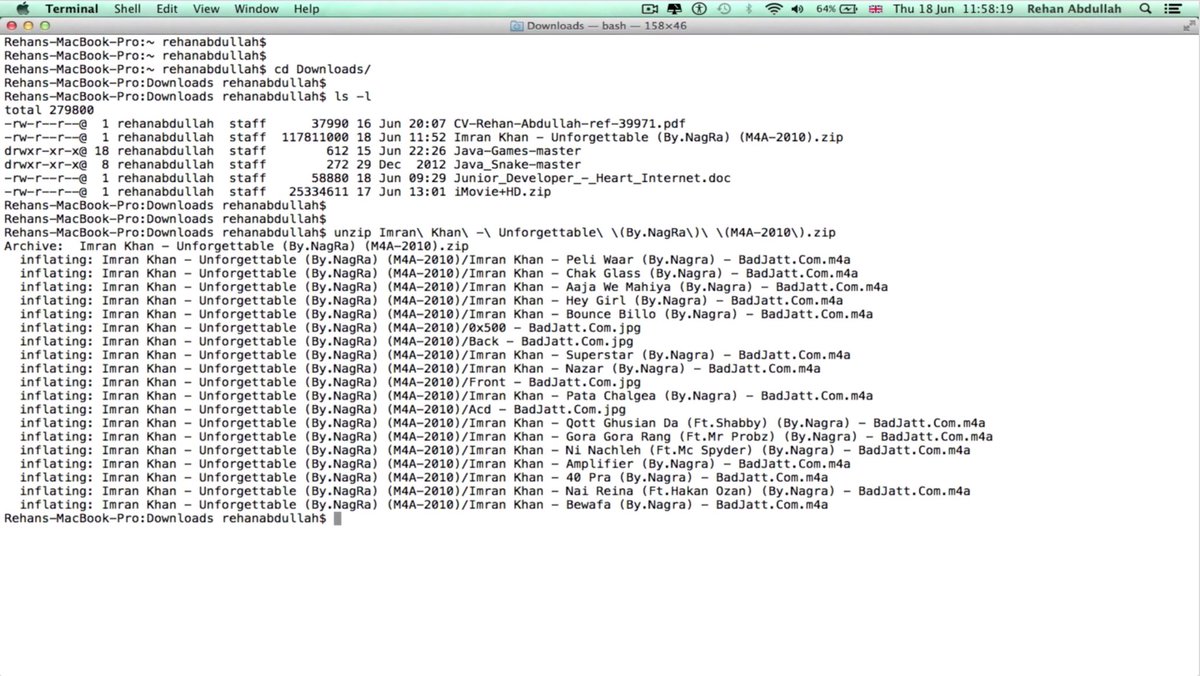This screenshot has height=676, width=1200.
Task: Minimize the Terminal window with yellow button
Action: [28, 26]
